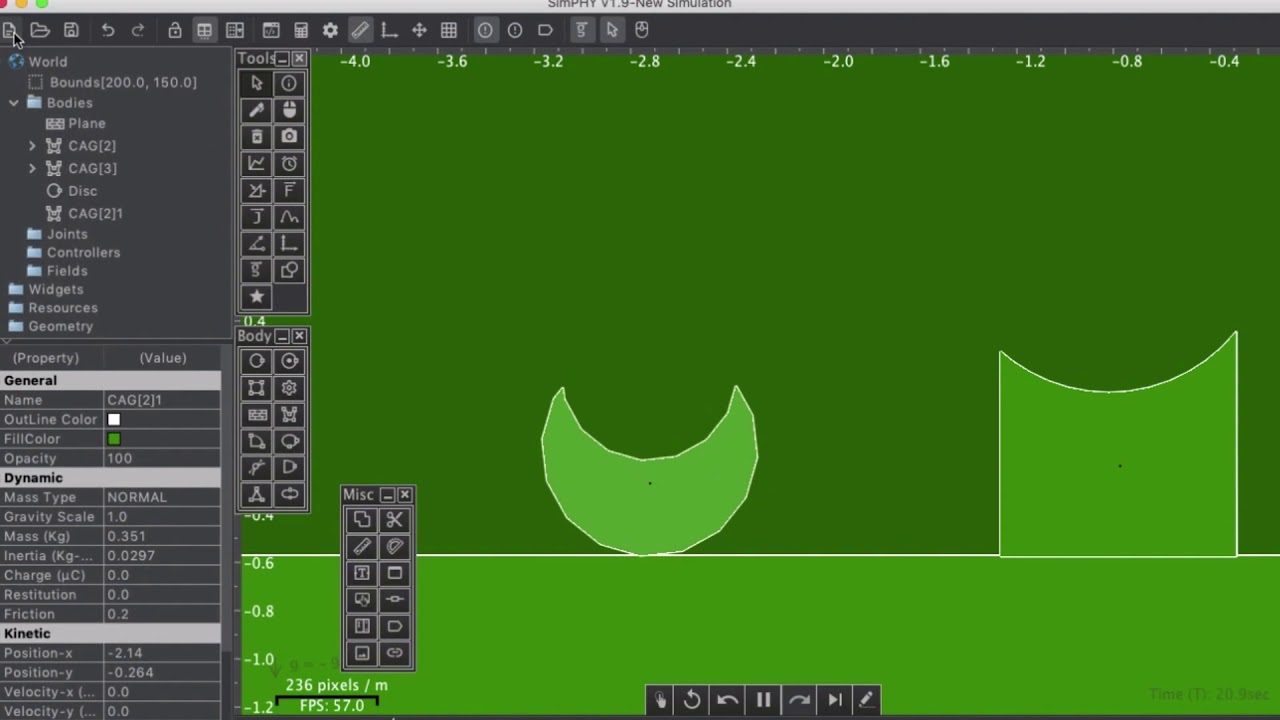1280x720 pixels.
Task: Collapse the Bodies folder in the tree
Action: [x=14, y=103]
